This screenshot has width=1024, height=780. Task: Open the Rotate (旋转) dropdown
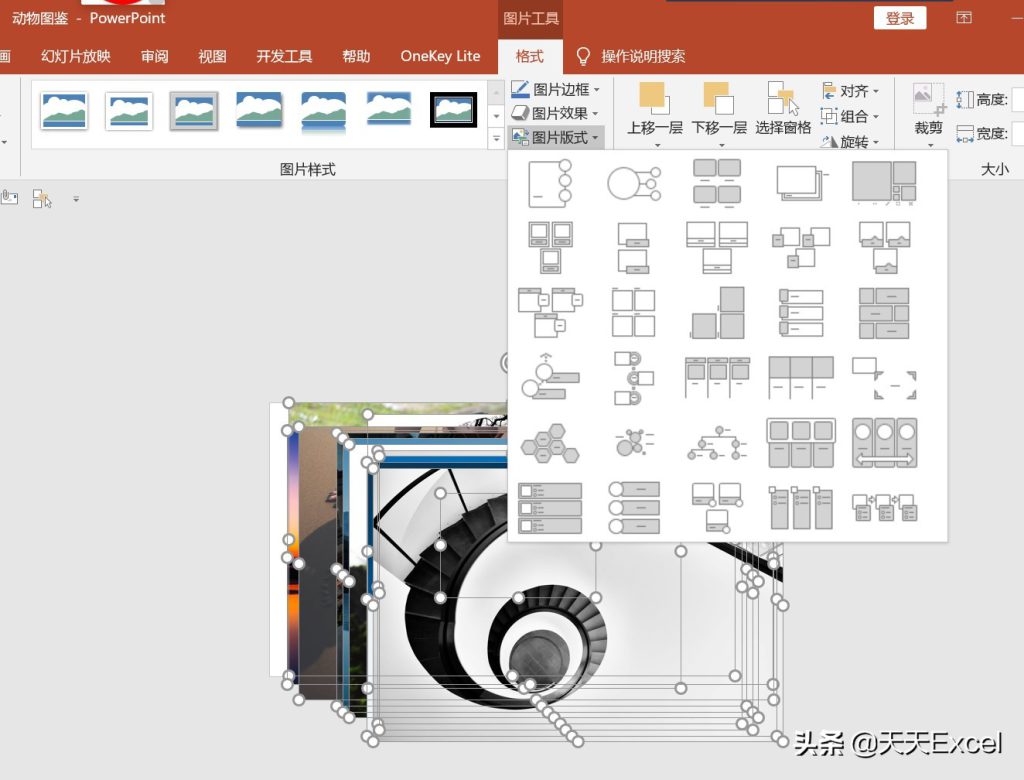851,141
